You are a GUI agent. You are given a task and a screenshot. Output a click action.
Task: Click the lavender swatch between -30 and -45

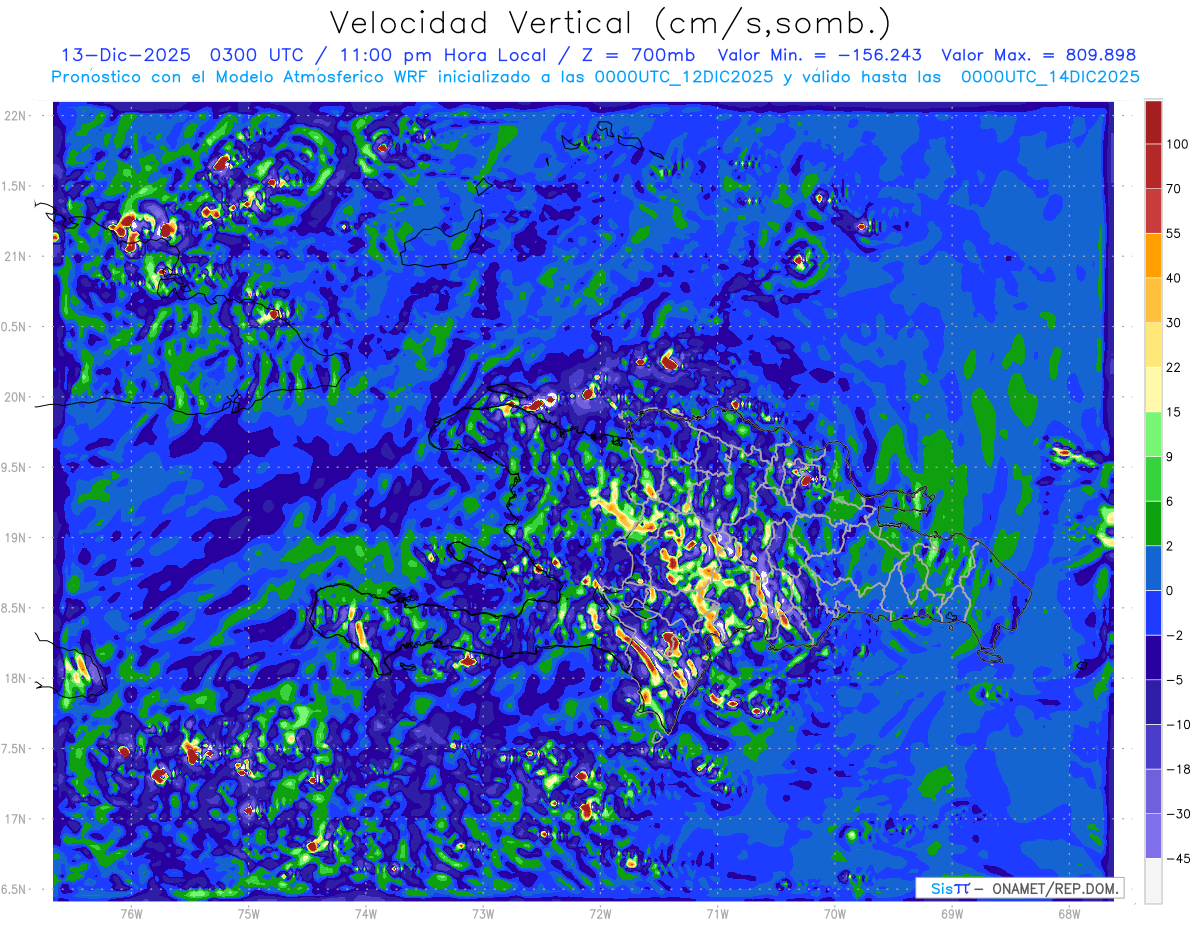click(1153, 836)
